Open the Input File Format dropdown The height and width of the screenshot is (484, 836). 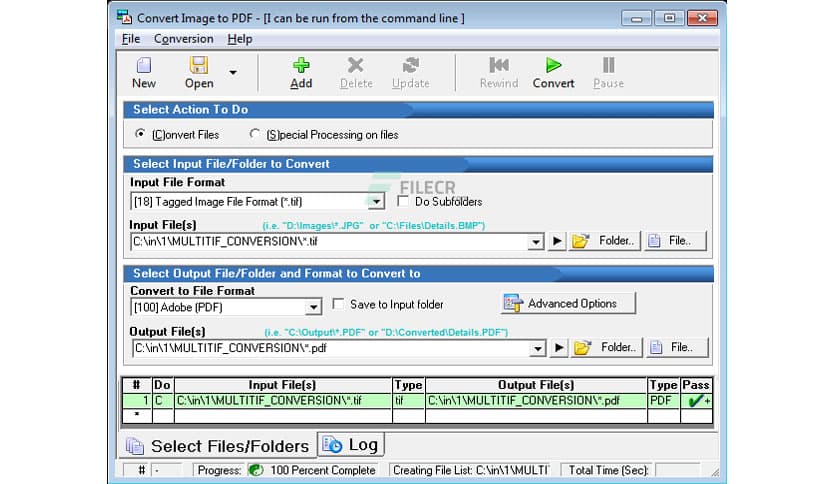tap(376, 201)
